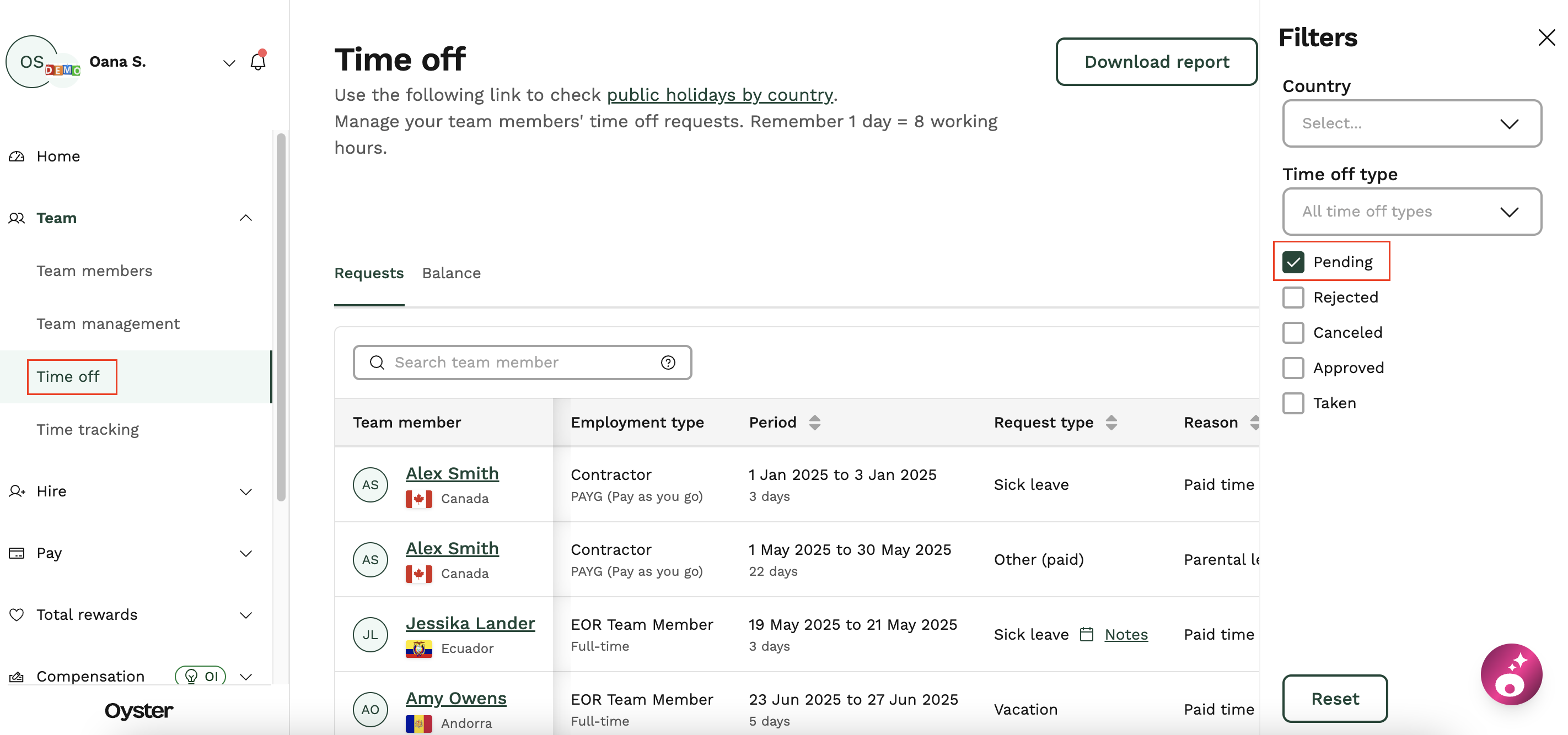Sort requests by the Period column arrows
Image resolution: width=1568 pixels, height=735 pixels.
click(x=814, y=421)
